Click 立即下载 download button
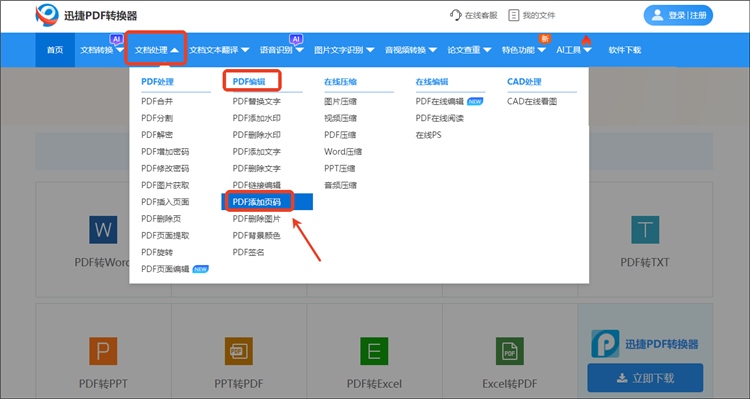 point(645,378)
